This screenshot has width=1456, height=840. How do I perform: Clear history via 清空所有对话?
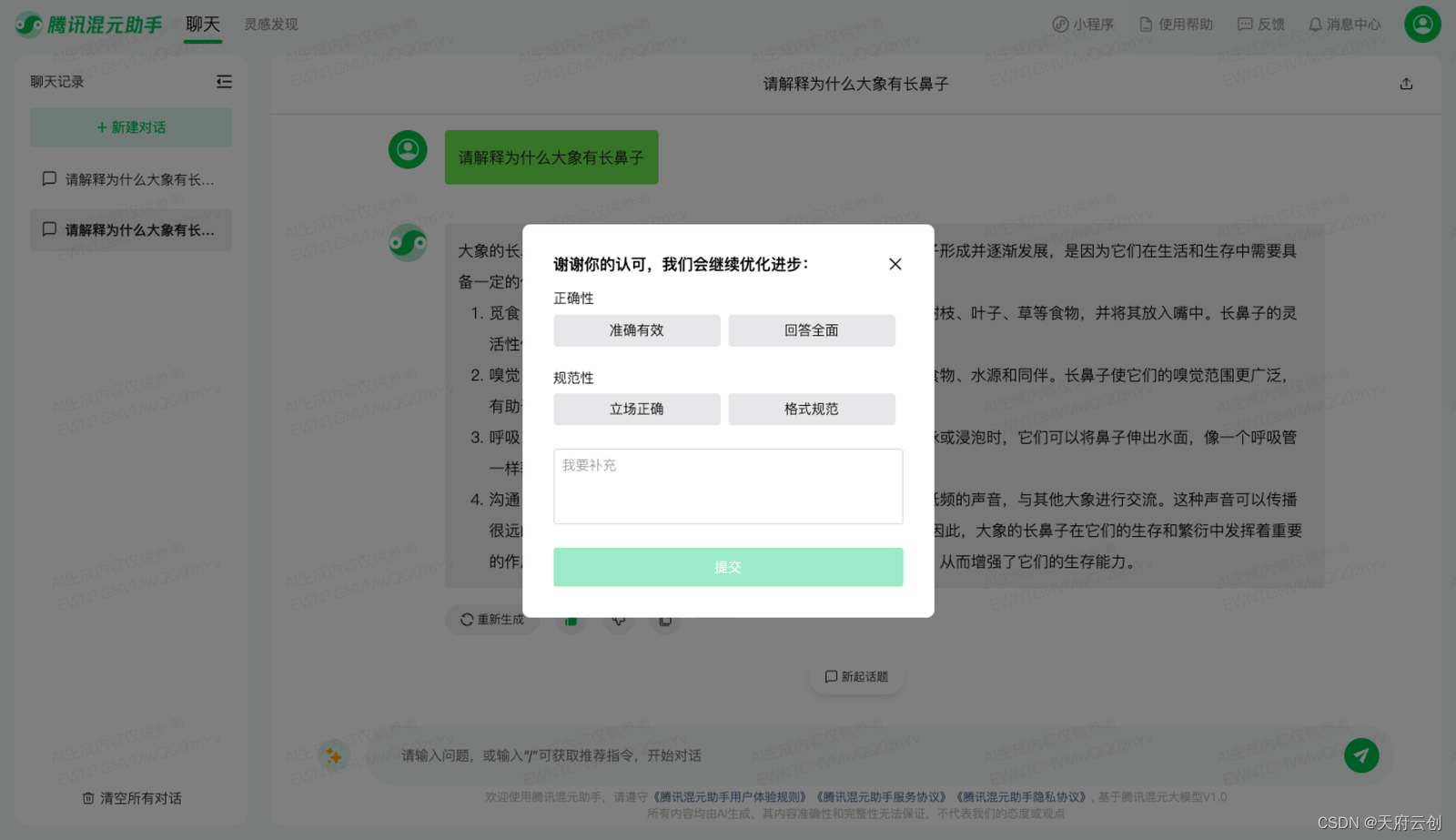click(x=132, y=798)
